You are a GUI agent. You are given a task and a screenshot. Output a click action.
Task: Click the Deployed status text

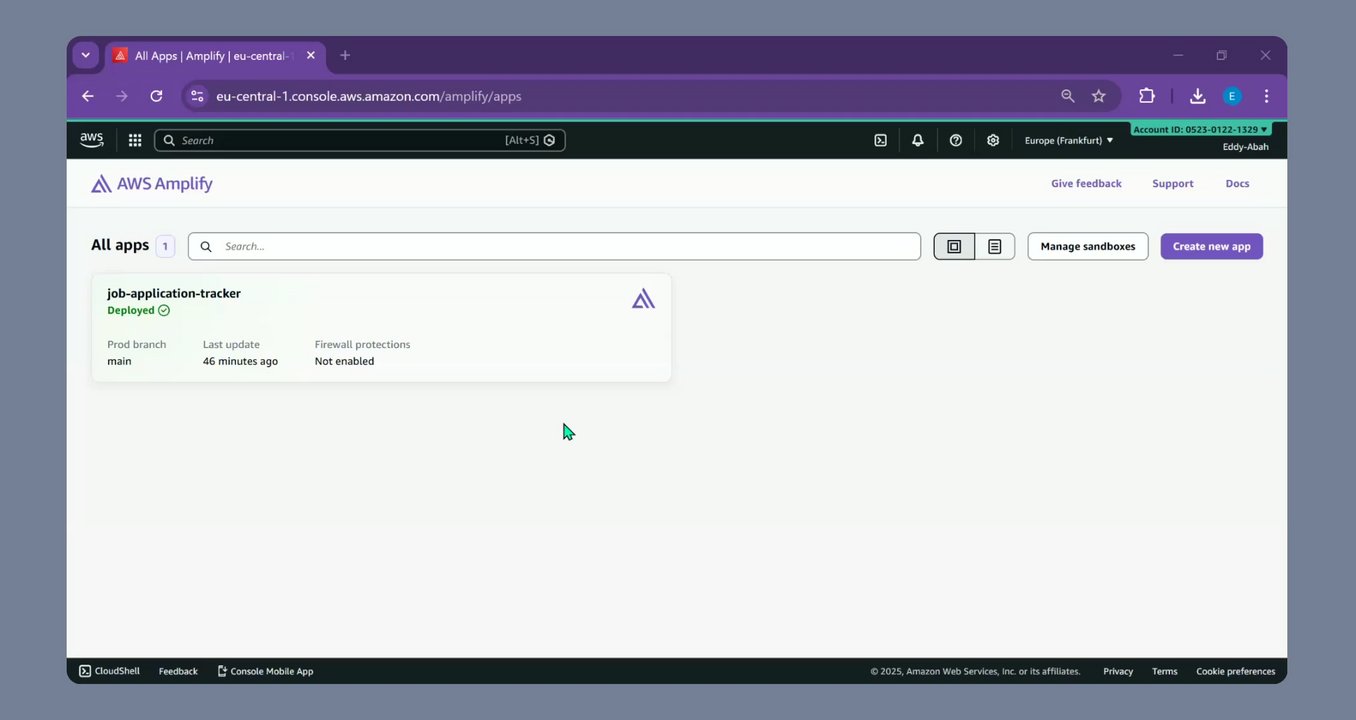[x=131, y=310]
